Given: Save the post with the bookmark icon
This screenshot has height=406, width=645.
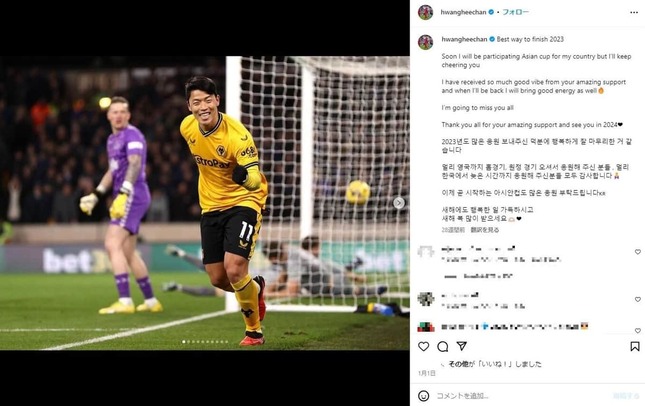Looking at the screenshot, I should coord(635,346).
